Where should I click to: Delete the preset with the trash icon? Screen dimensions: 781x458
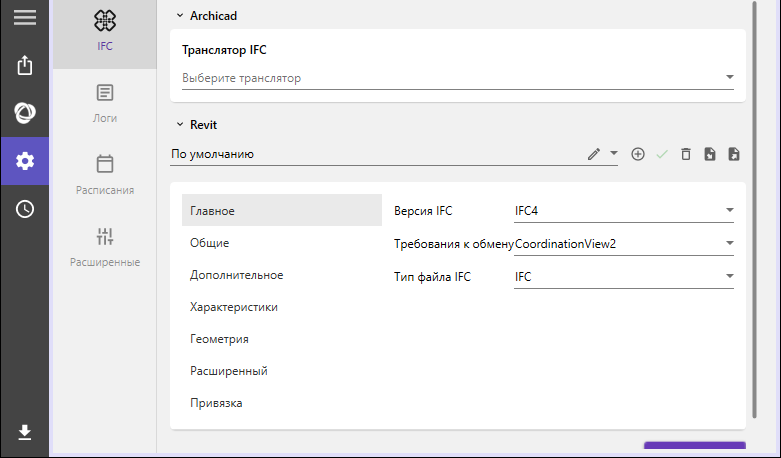686,154
